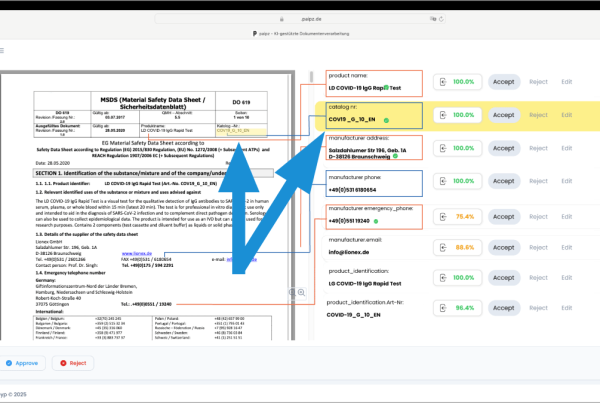600x403 pixels.
Task: Click the palpz favicon in the tab title
Action: pos(254,34)
